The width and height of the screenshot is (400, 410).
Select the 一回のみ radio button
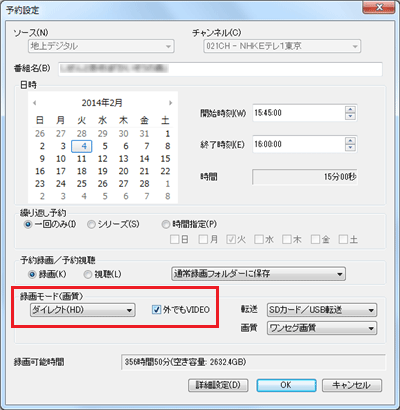(28, 224)
